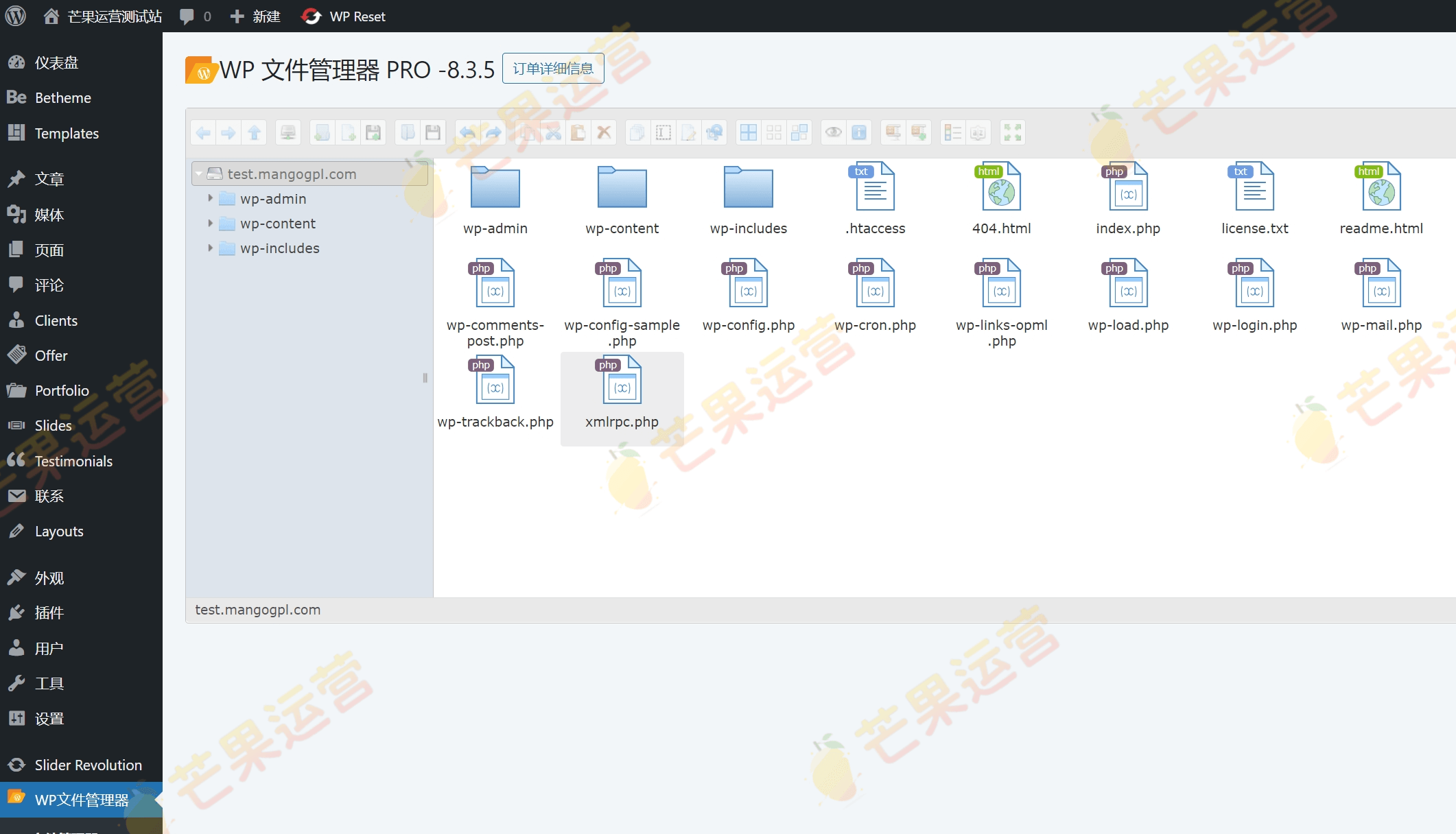Viewport: 1456px width, 834px height.
Task: Delete selected file with the red X icon
Action: coord(603,132)
